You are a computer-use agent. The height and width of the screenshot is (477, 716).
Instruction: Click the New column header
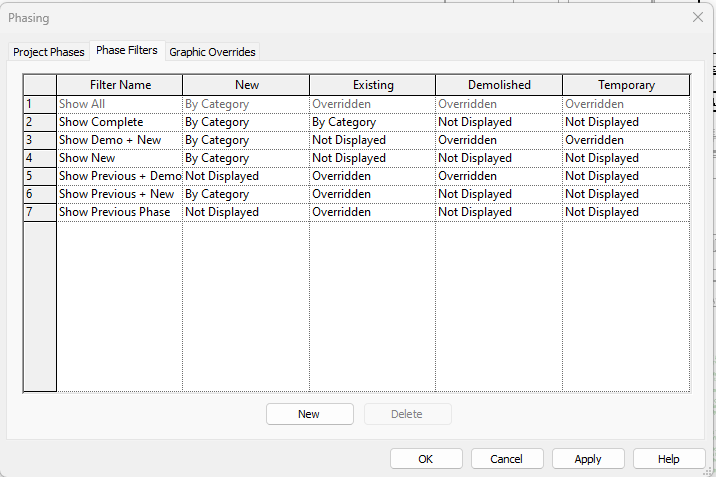click(x=246, y=85)
